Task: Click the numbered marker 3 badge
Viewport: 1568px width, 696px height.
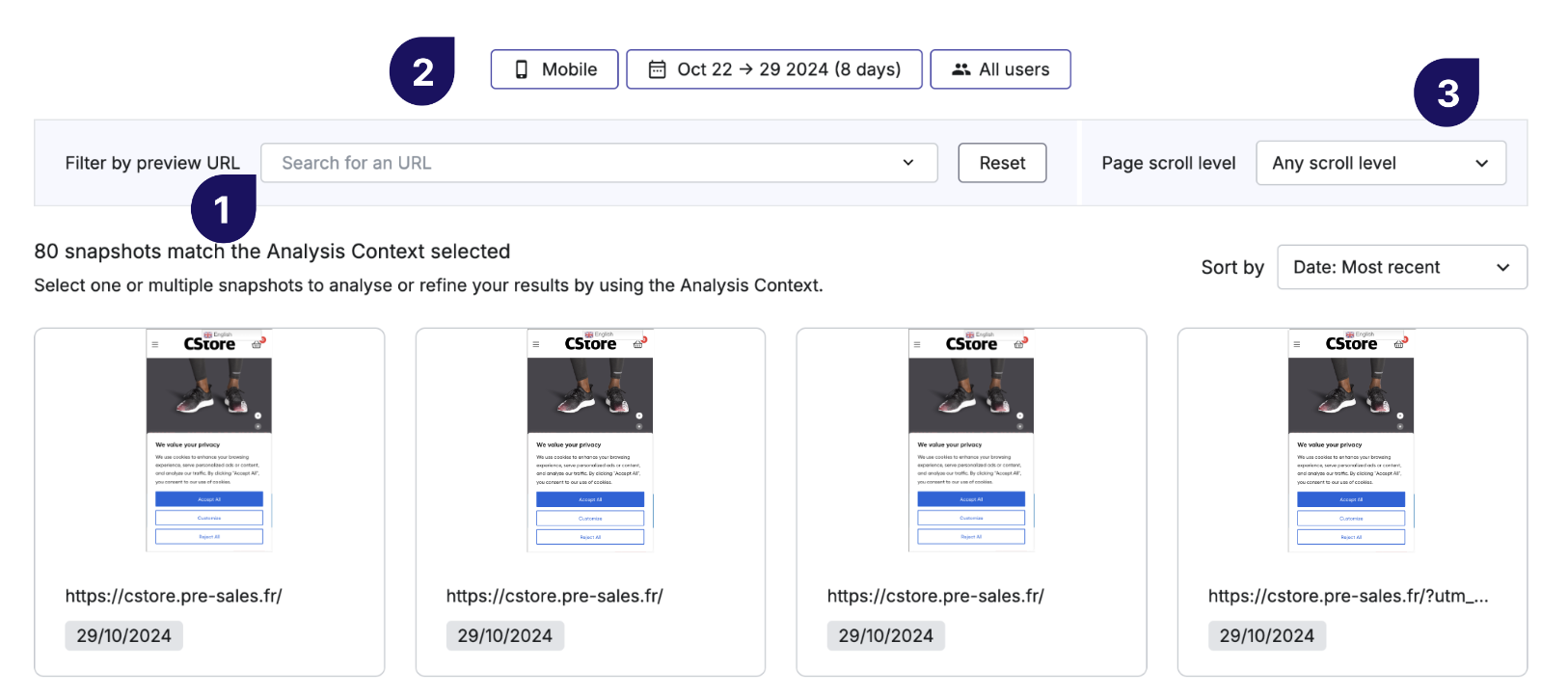Action: click(x=1446, y=93)
